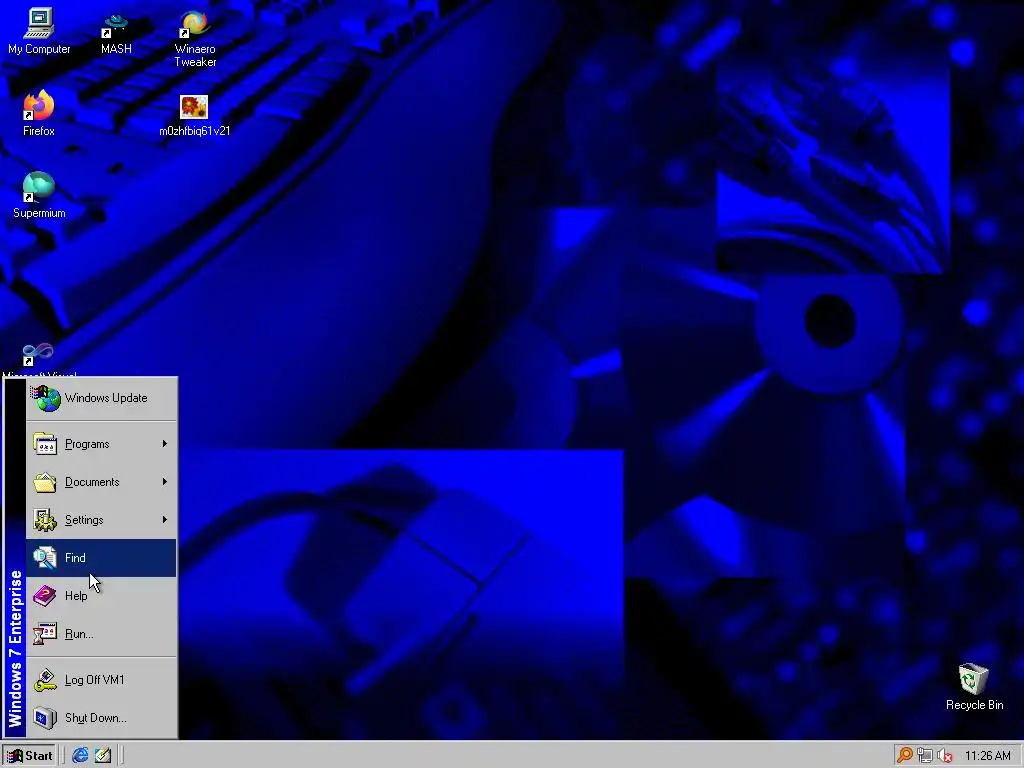The image size is (1024, 768).
Task: Choose Run... in the Start menu
Action: tap(101, 633)
